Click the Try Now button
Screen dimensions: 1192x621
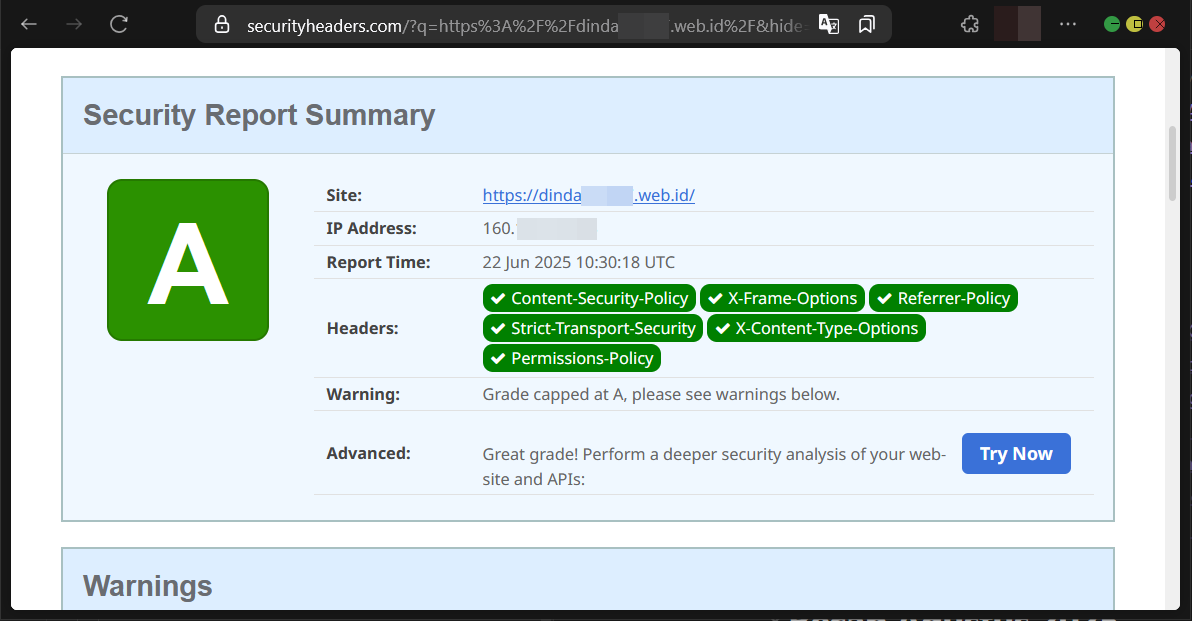pos(1016,454)
